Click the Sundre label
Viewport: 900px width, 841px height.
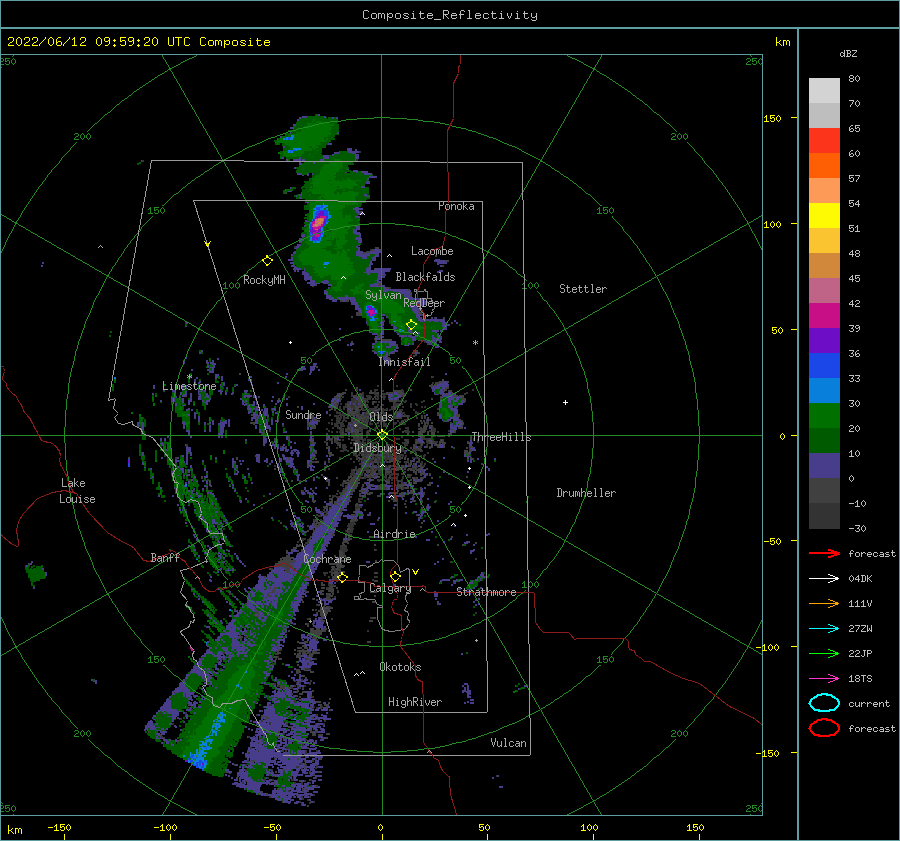pos(303,415)
